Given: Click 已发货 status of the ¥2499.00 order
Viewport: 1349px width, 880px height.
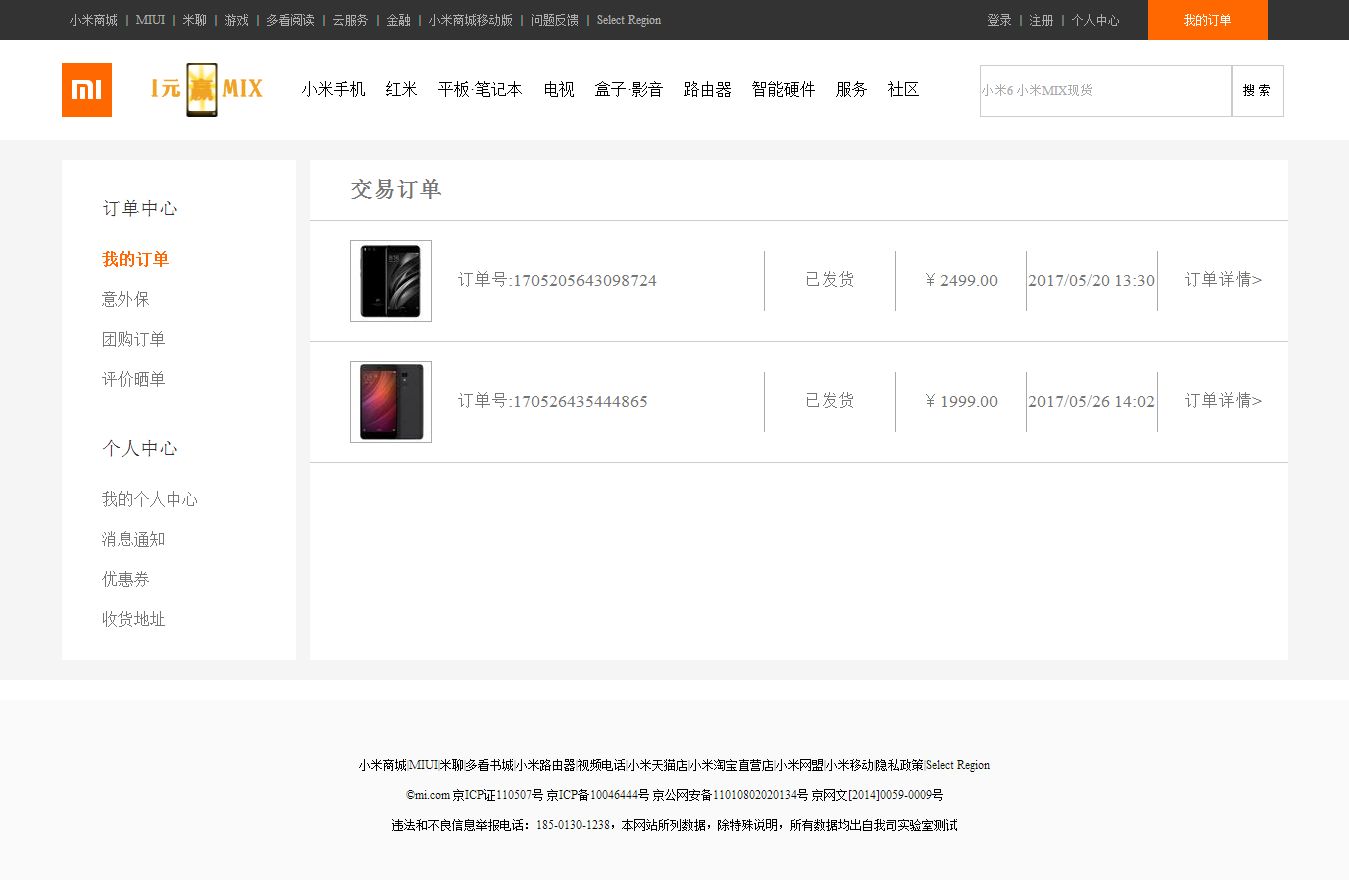Looking at the screenshot, I should tap(830, 280).
